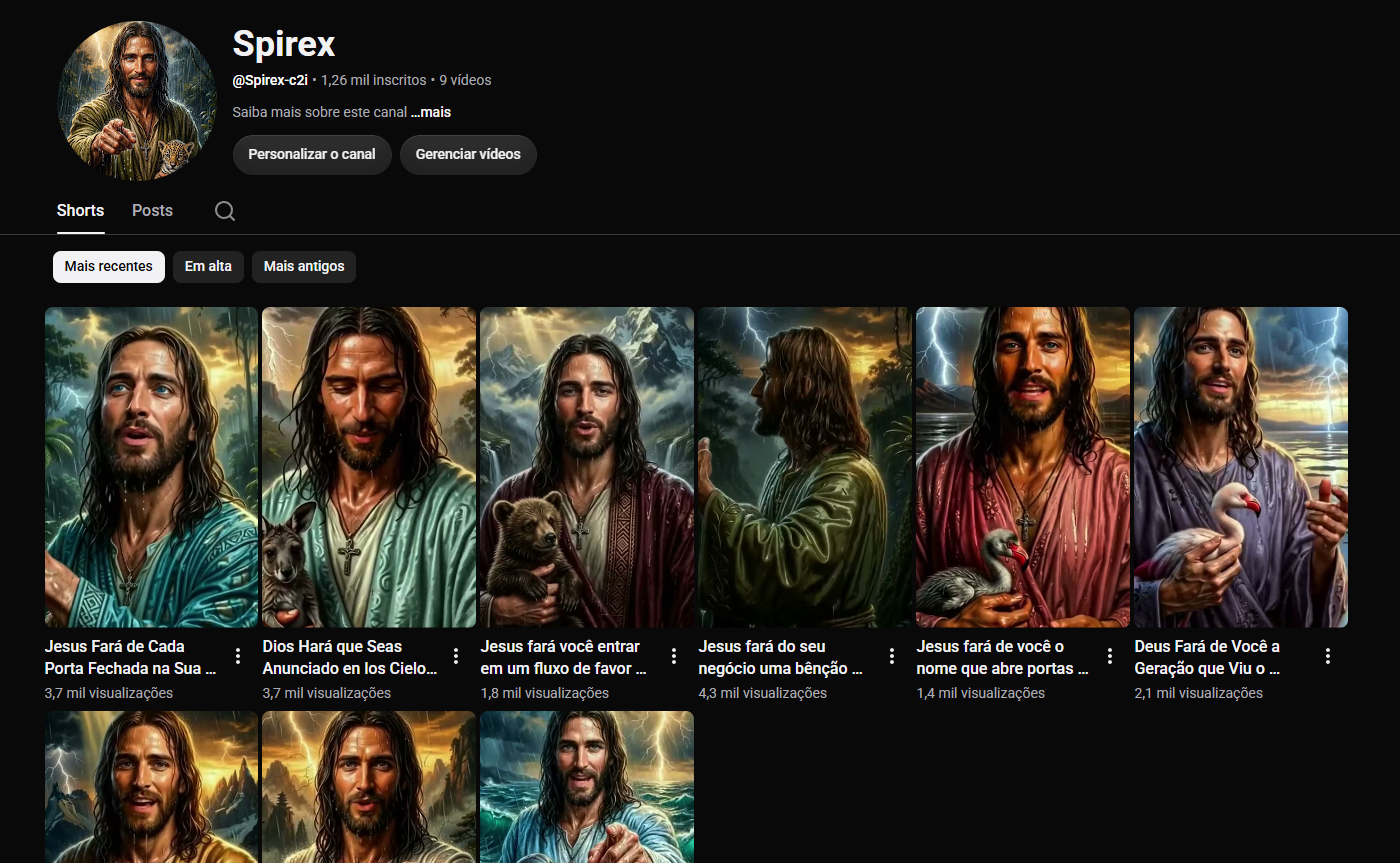The height and width of the screenshot is (863, 1400).
Task: Select the "Mais antigos" filter chip
Action: tap(304, 267)
